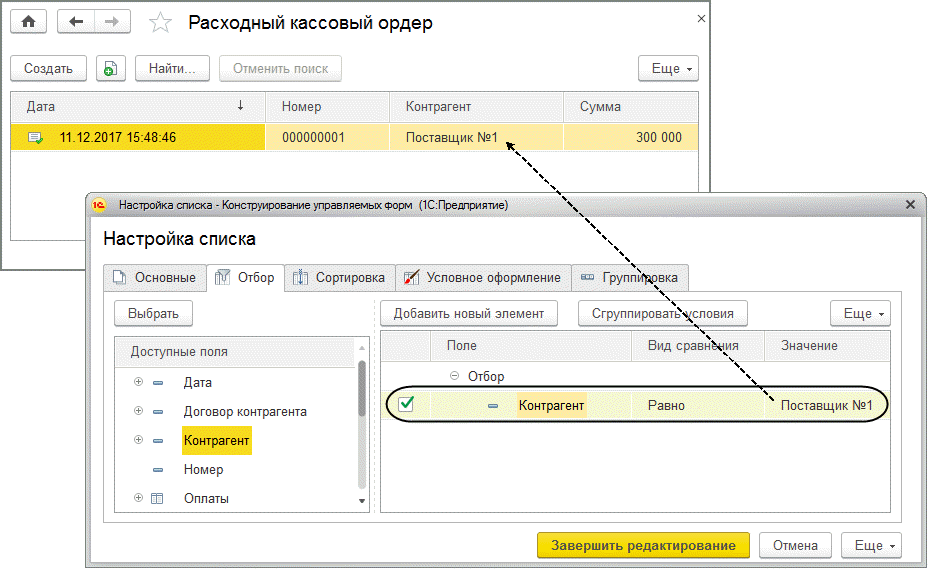Click the available fields scrollbar thumb

pos(361,389)
